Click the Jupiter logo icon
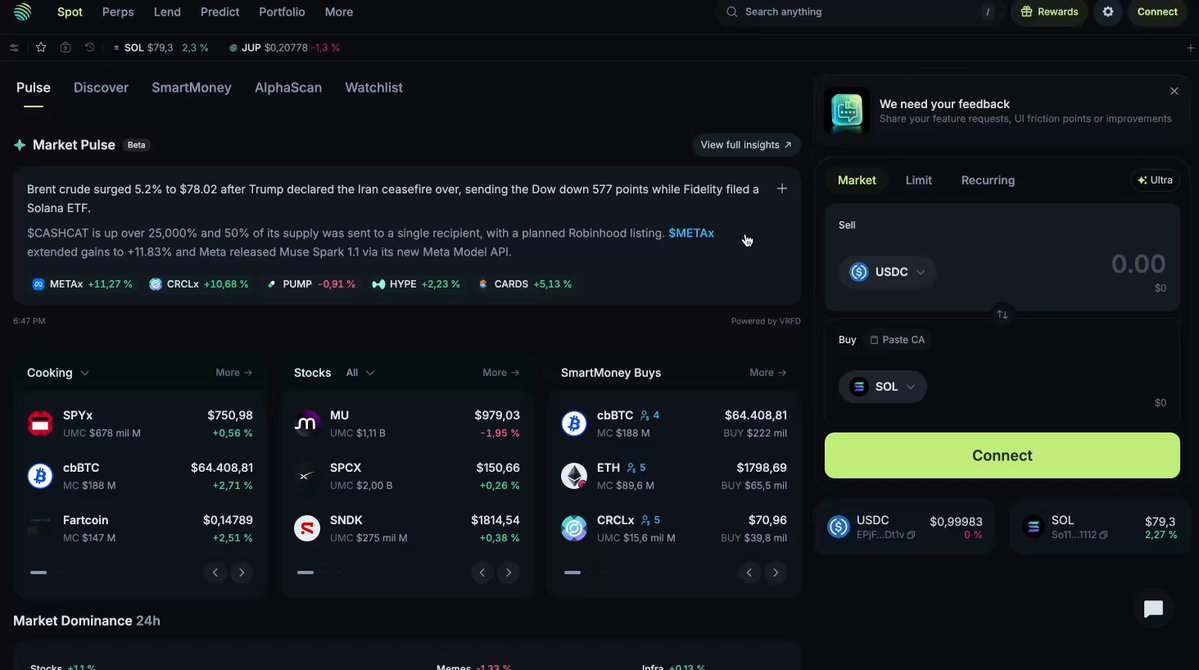Image resolution: width=1199 pixels, height=670 pixels. point(22,11)
